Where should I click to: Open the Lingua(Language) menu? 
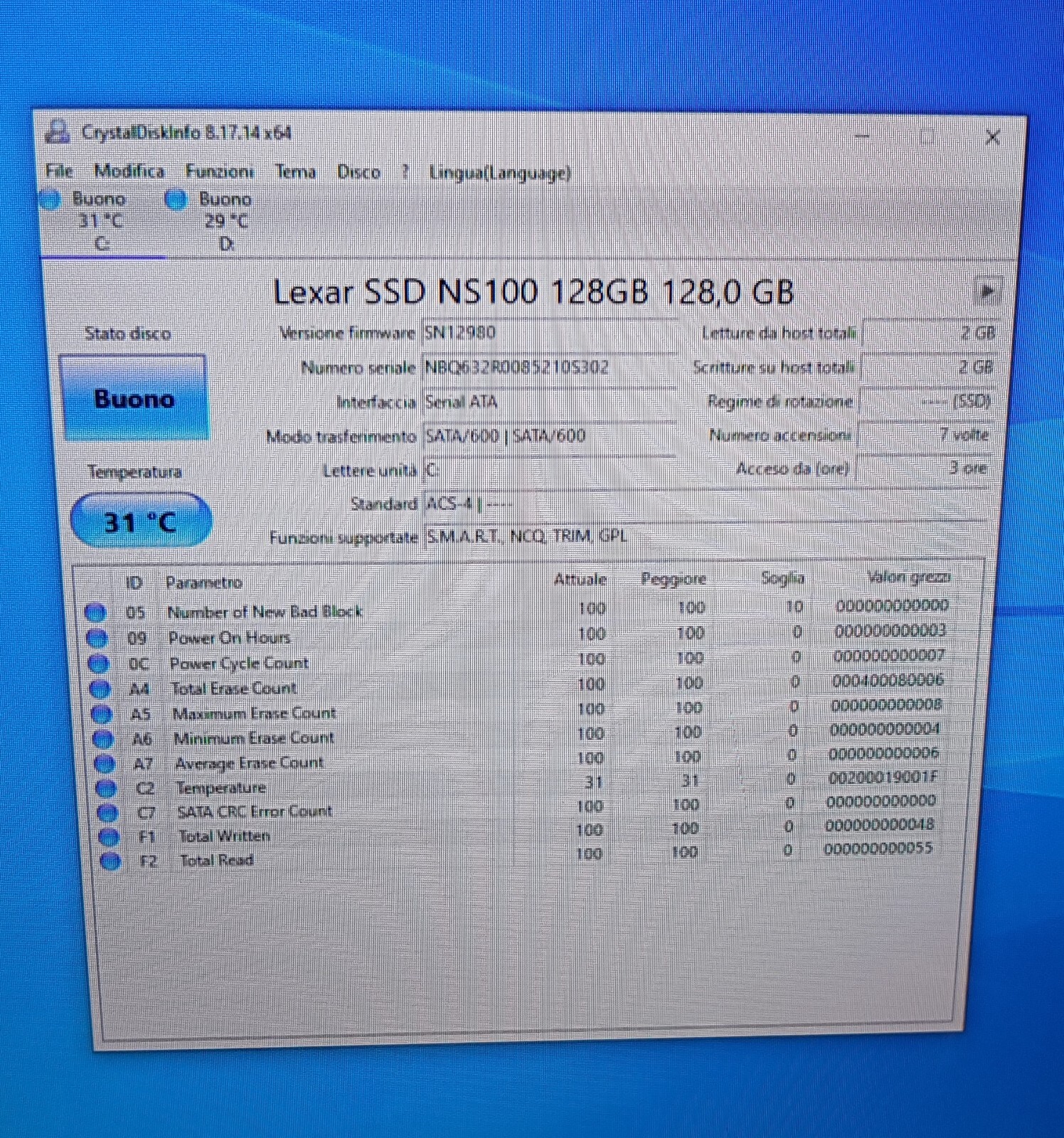499,173
